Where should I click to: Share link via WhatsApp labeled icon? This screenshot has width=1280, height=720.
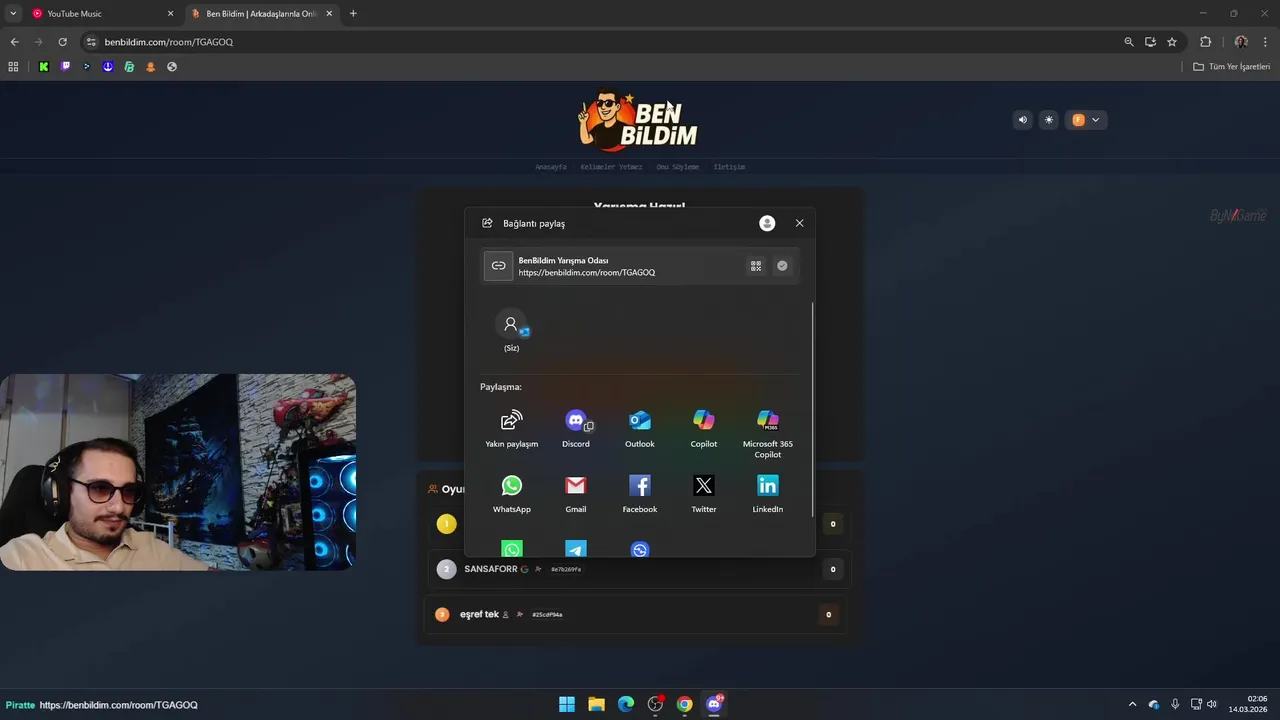pyautogui.click(x=512, y=494)
